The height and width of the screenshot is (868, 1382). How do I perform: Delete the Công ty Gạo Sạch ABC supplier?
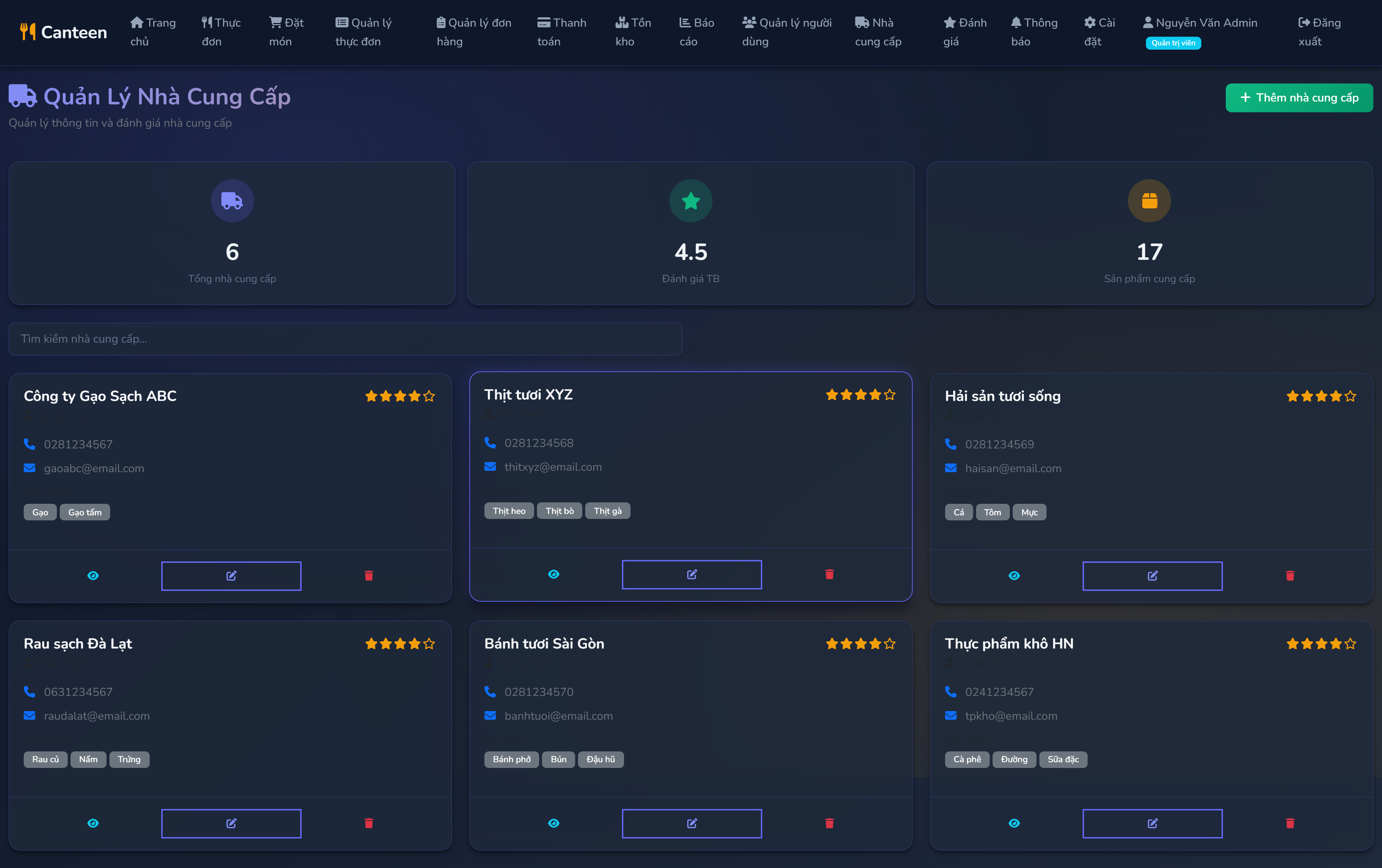(x=369, y=575)
